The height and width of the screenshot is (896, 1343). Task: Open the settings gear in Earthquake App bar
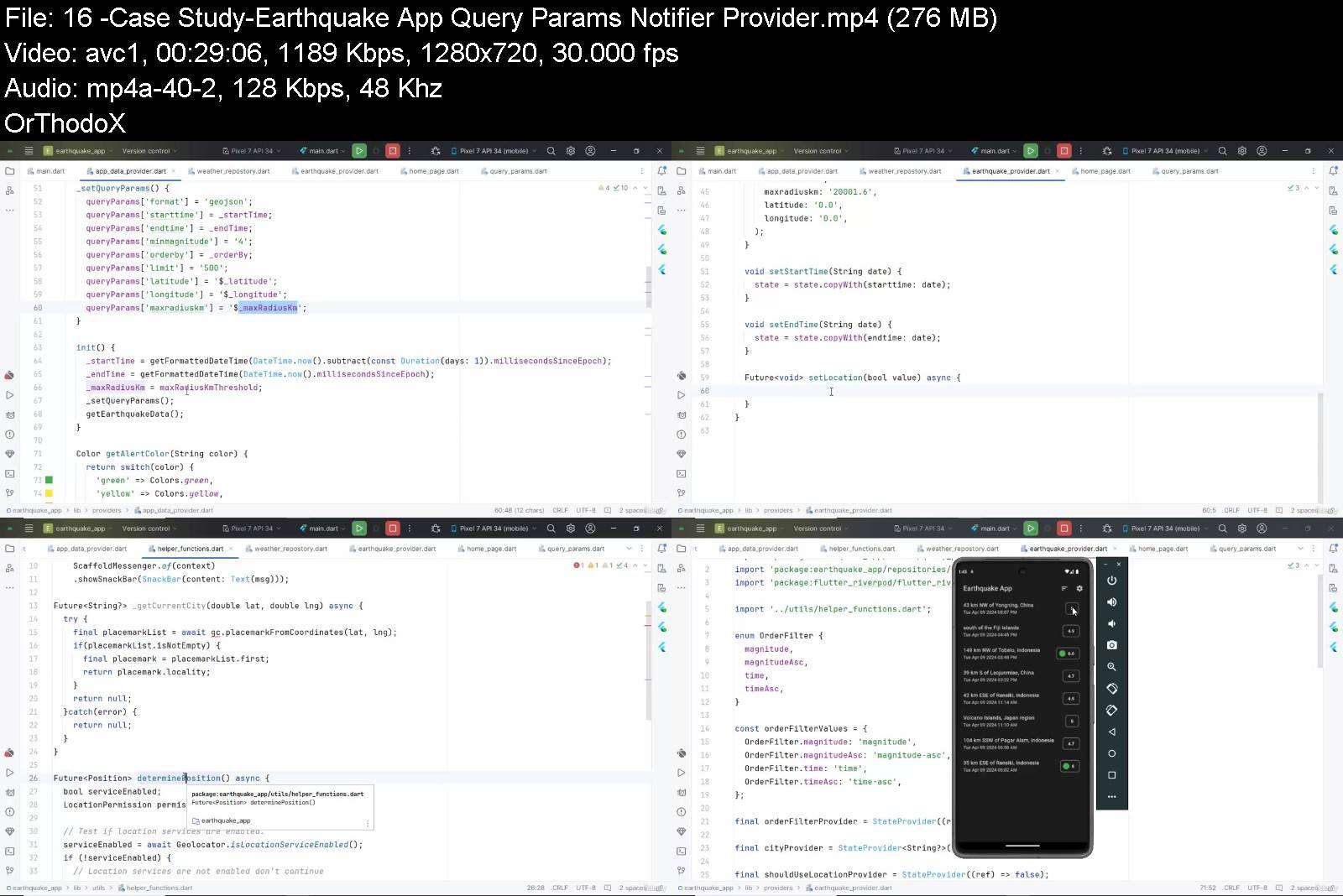point(1079,588)
